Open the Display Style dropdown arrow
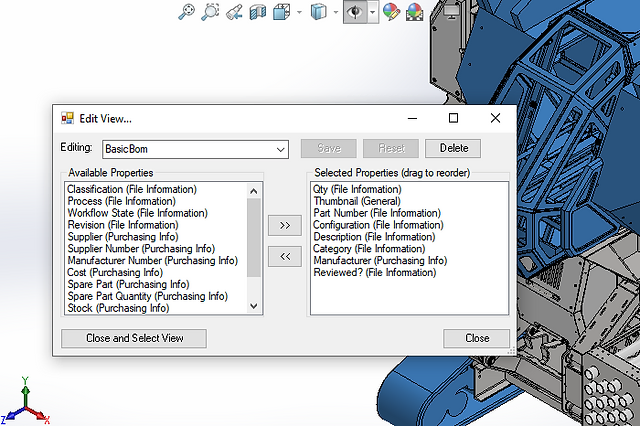The width and height of the screenshot is (640, 426). pos(336,12)
